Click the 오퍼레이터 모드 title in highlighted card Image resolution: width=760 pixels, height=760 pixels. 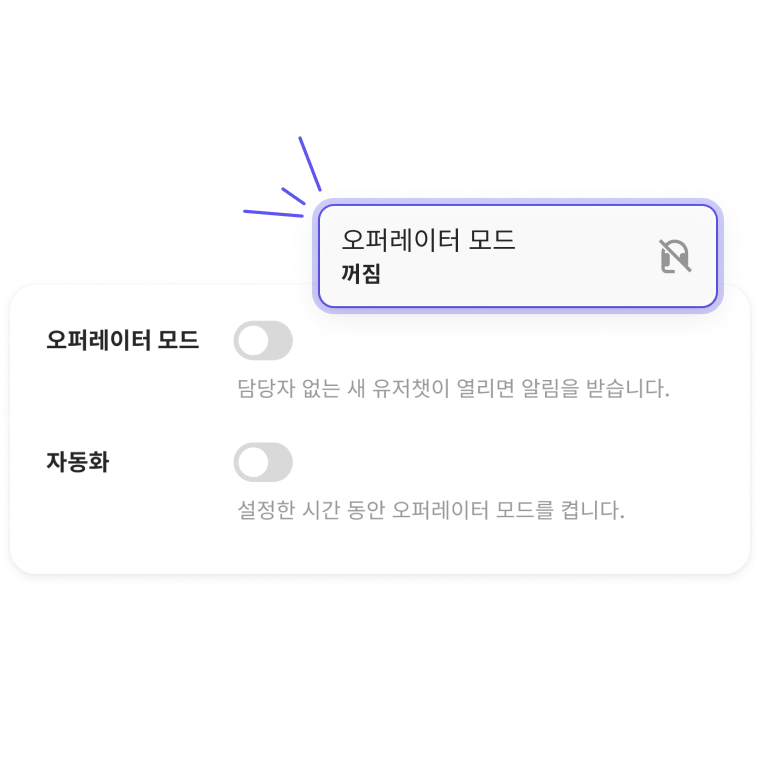(428, 240)
